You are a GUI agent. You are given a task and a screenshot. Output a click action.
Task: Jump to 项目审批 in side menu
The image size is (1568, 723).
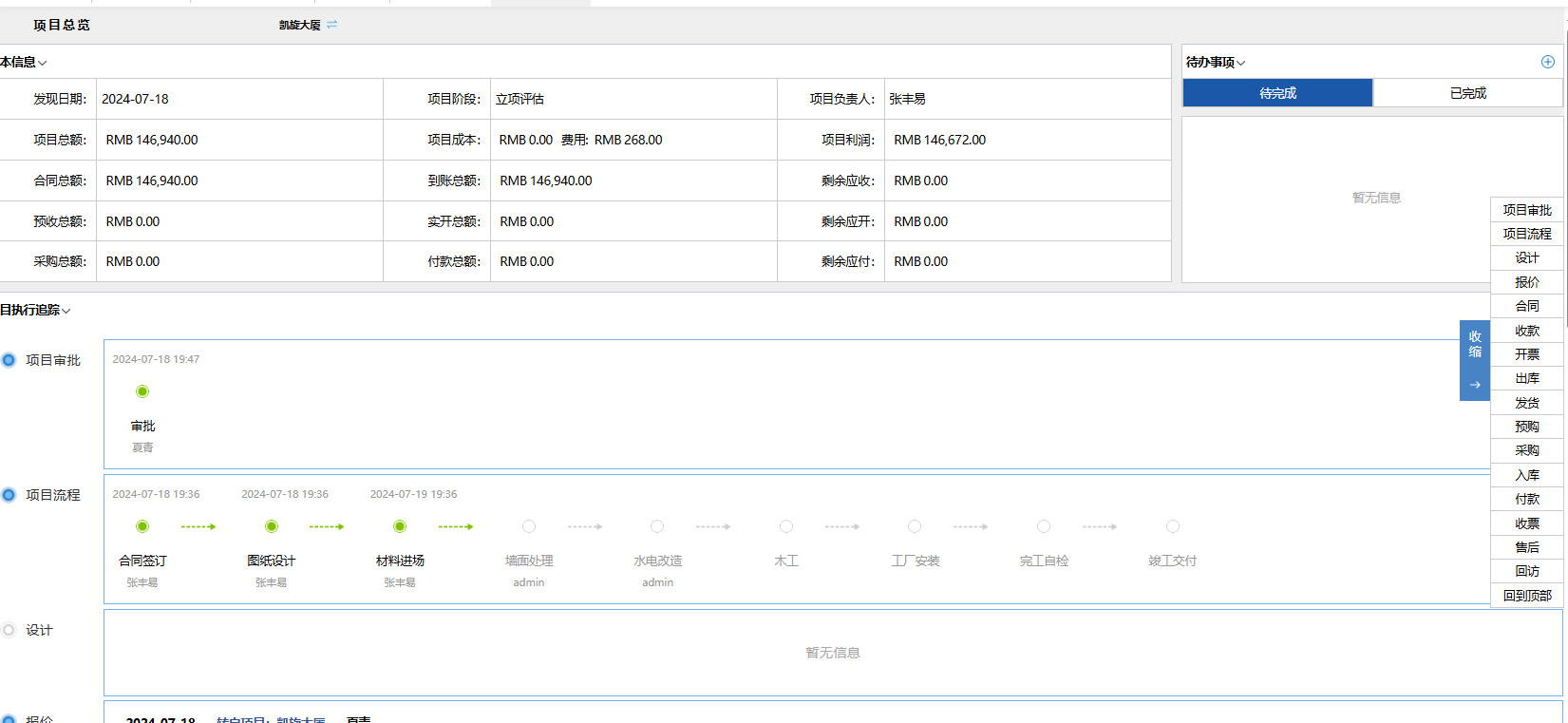[x=1527, y=210]
